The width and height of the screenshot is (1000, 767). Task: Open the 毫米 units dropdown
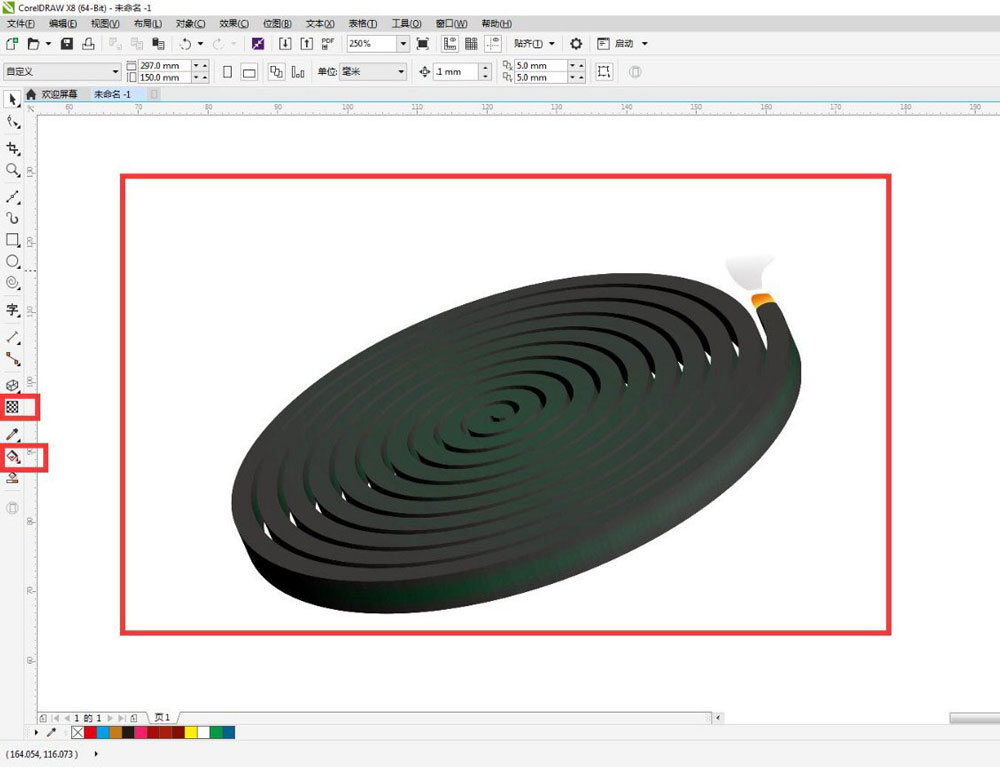point(401,72)
